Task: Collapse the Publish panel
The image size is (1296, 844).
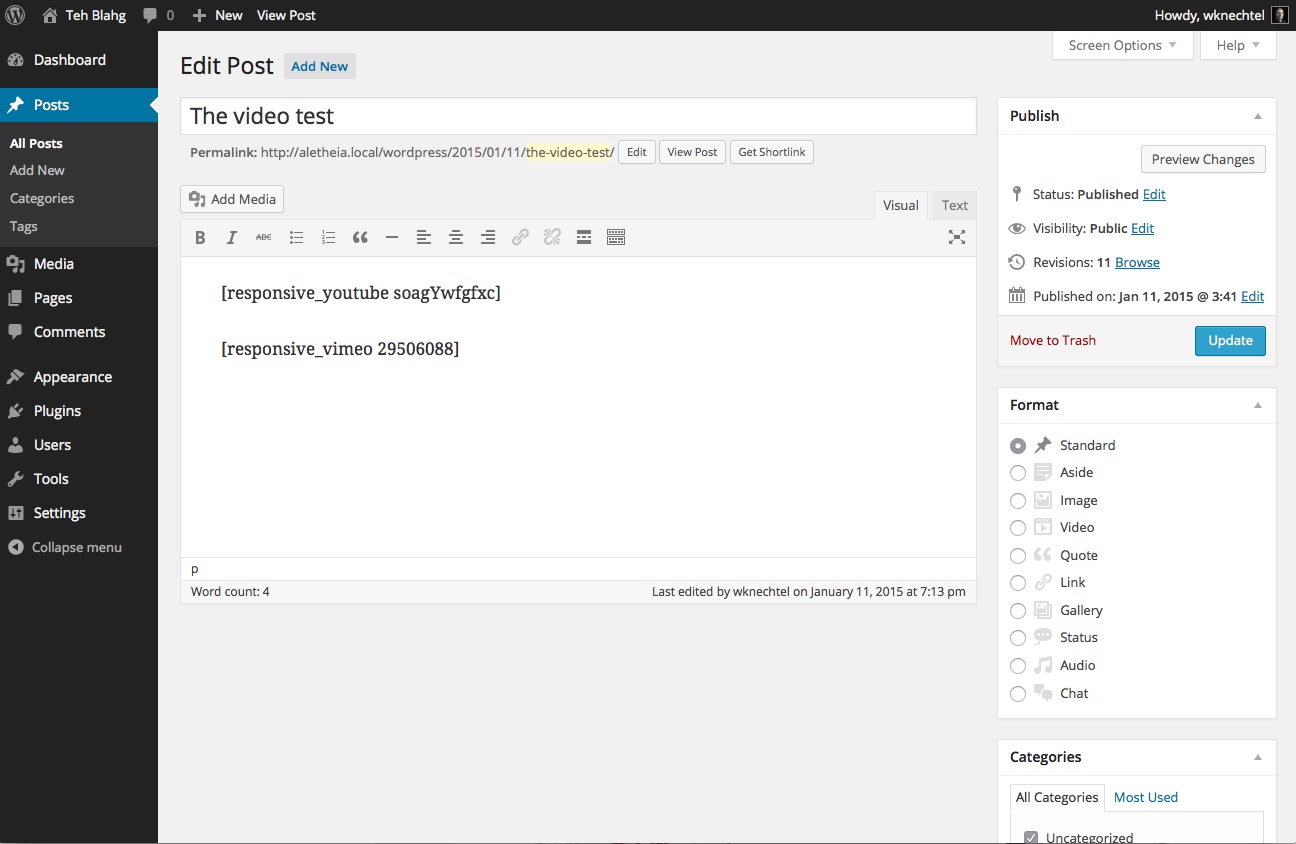Action: 1258,116
